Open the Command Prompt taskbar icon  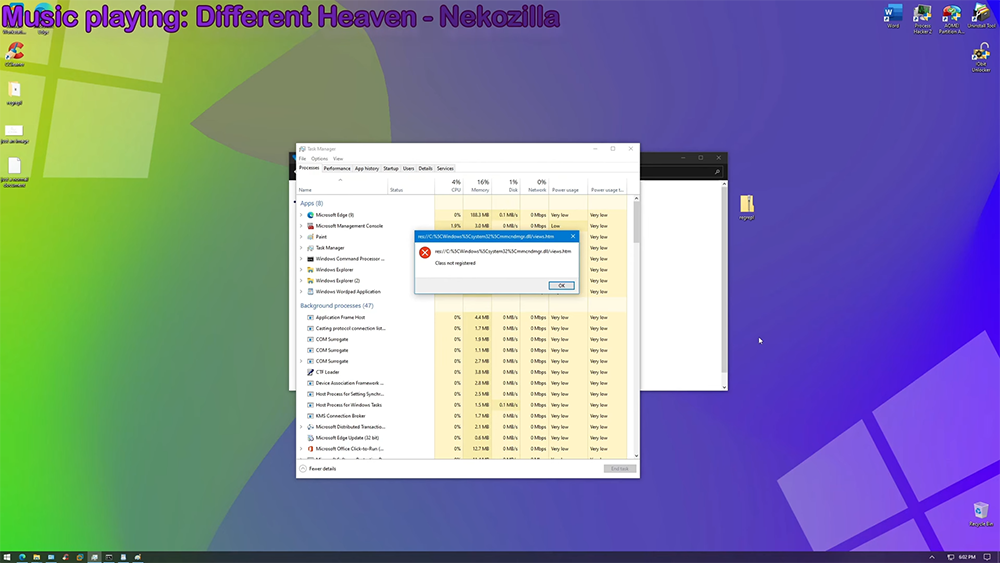109,557
